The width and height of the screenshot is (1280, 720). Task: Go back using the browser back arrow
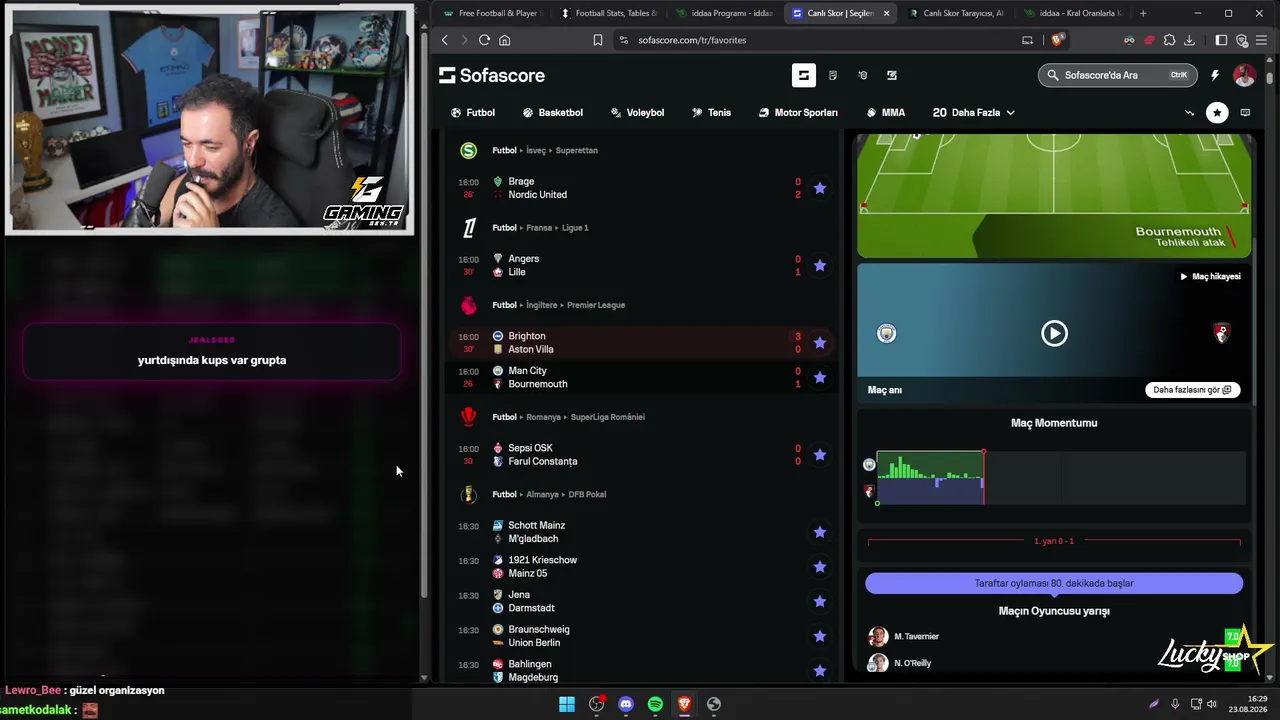[x=445, y=40]
